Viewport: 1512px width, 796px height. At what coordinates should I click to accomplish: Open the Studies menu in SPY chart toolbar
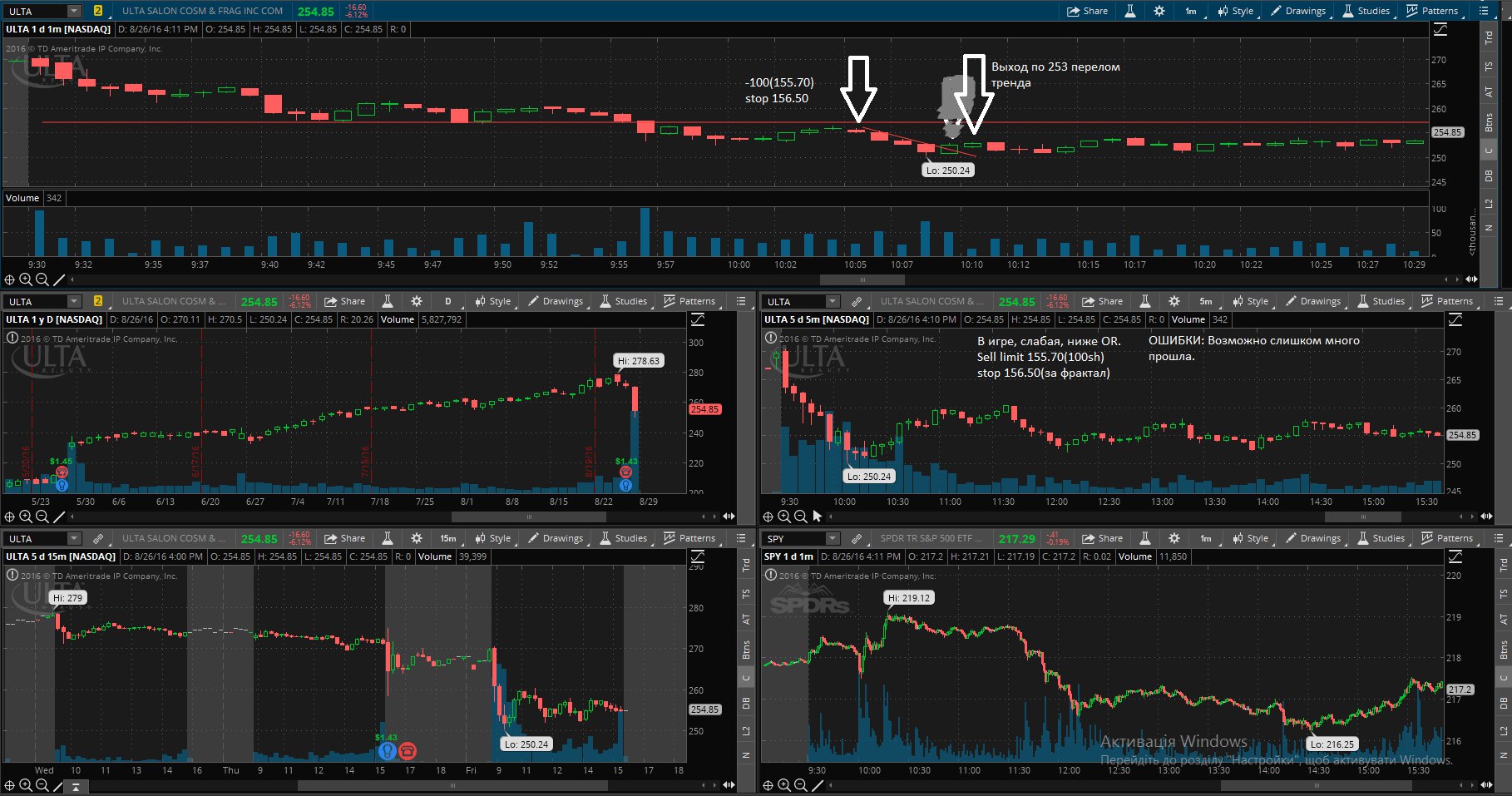click(x=1381, y=538)
